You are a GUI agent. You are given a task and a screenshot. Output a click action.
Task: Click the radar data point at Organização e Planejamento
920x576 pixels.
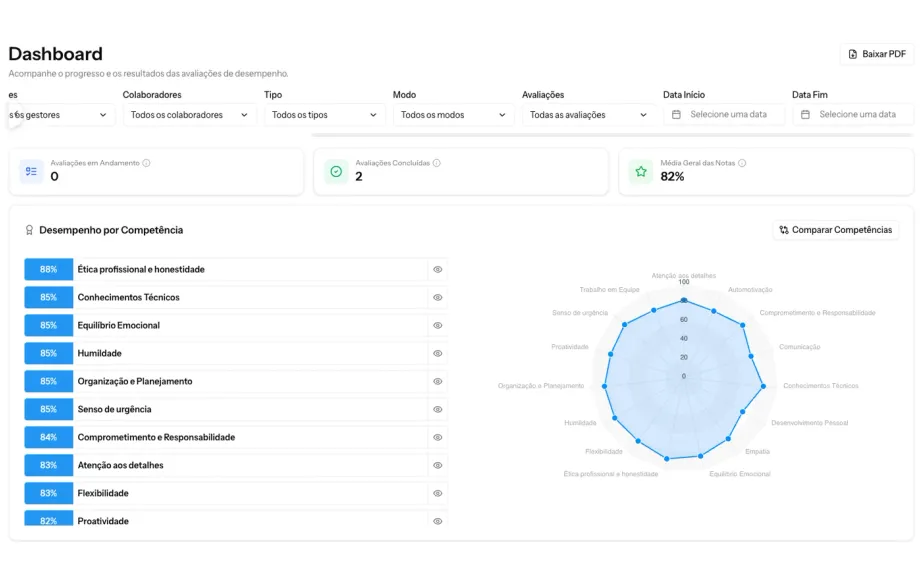point(604,386)
